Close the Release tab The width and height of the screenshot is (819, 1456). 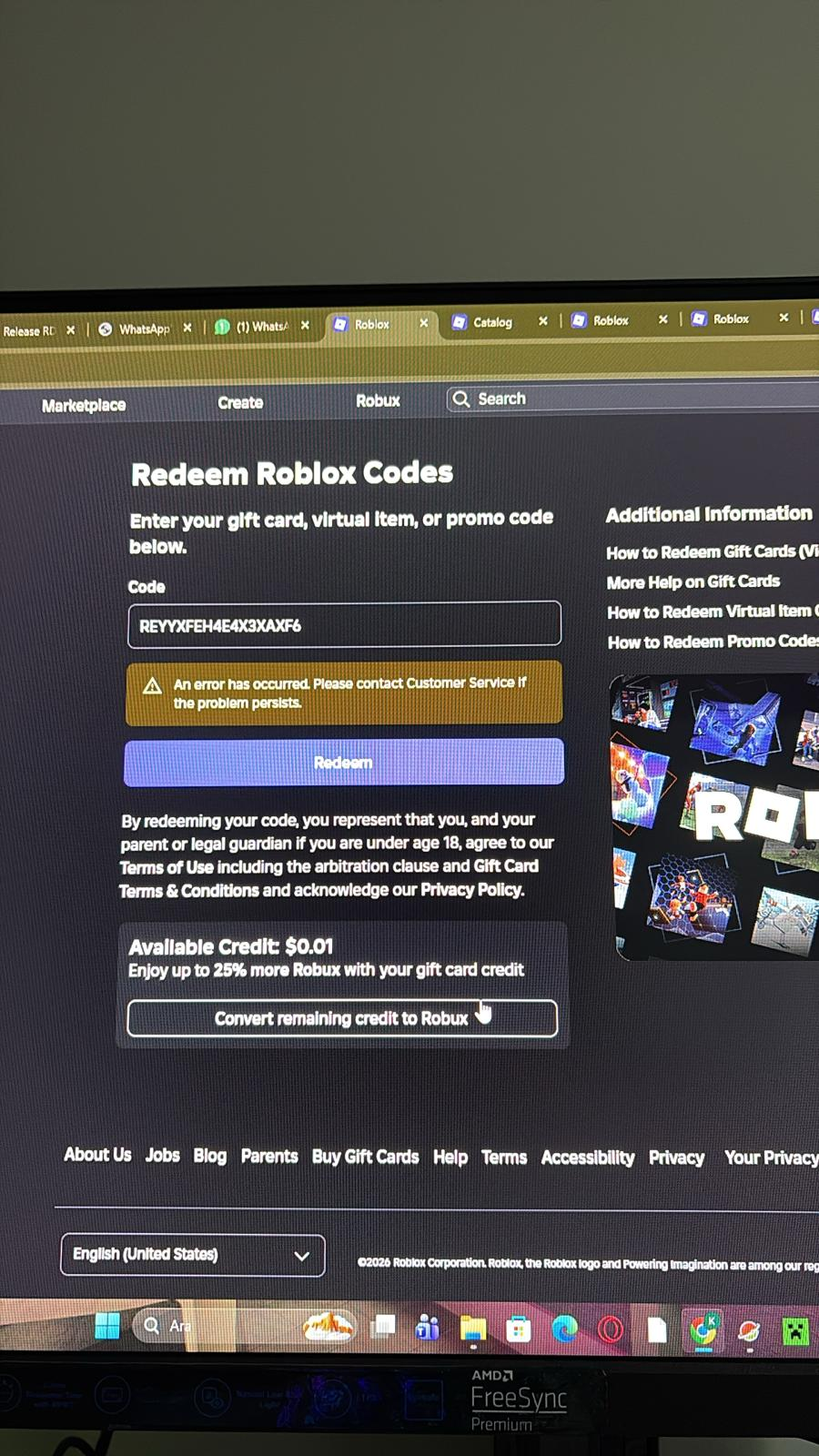point(70,330)
